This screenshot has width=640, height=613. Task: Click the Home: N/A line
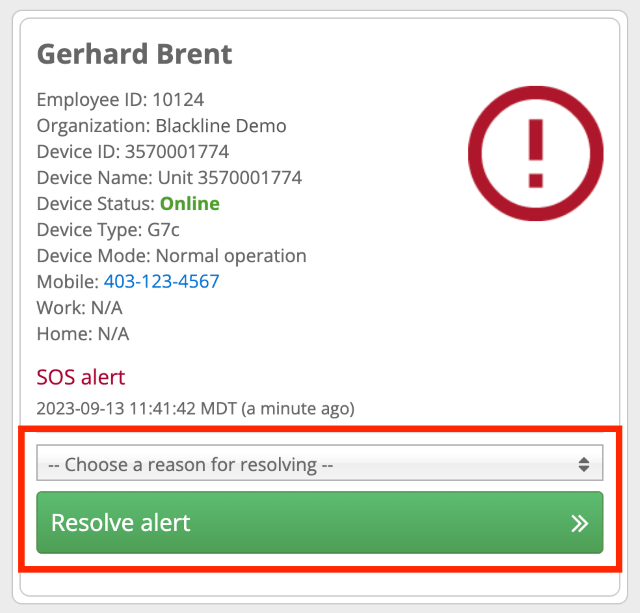83,334
